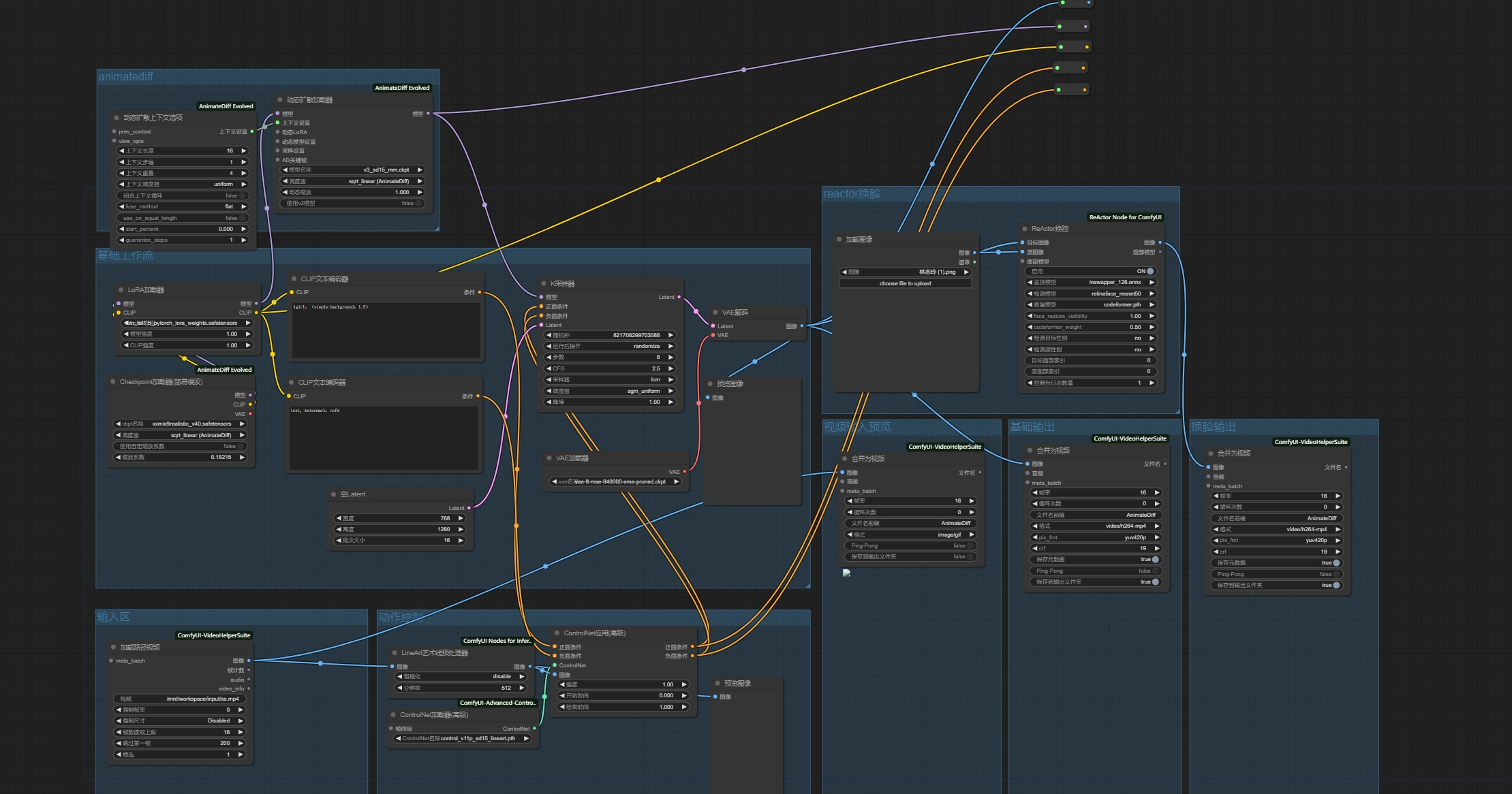Click the 图像 output port on VAE解码
The height and width of the screenshot is (794, 1512).
coord(801,326)
